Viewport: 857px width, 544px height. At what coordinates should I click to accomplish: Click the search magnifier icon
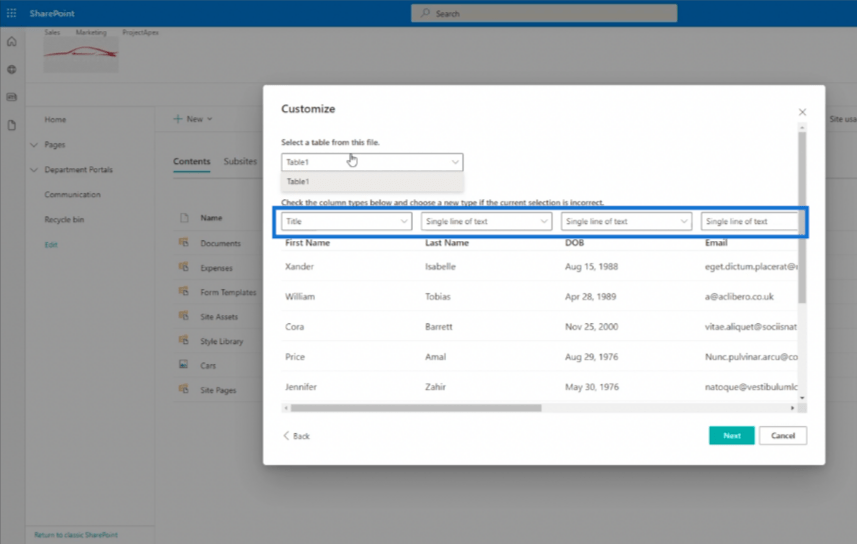coord(425,13)
